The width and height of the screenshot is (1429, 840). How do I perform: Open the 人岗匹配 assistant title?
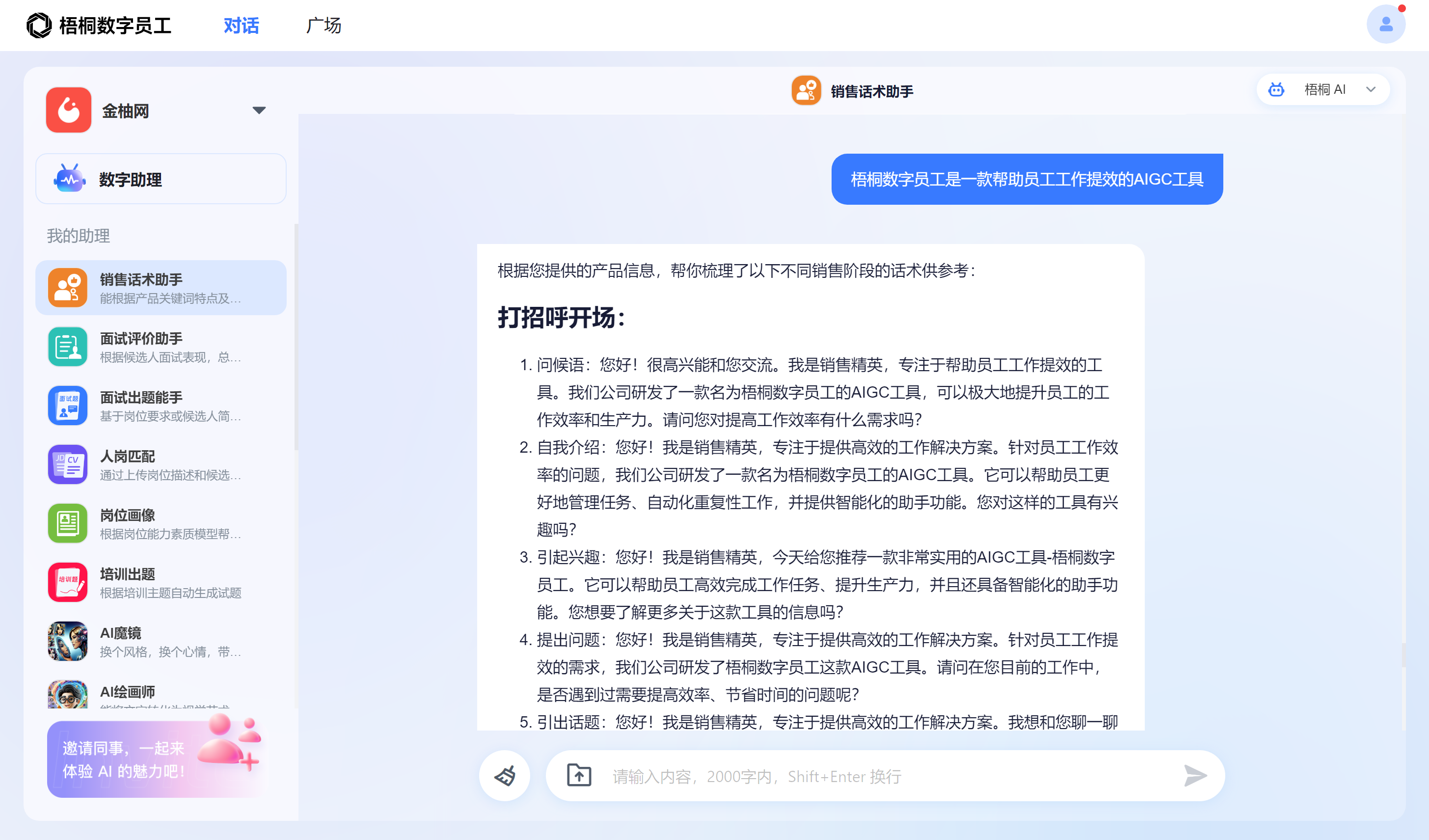tap(127, 457)
